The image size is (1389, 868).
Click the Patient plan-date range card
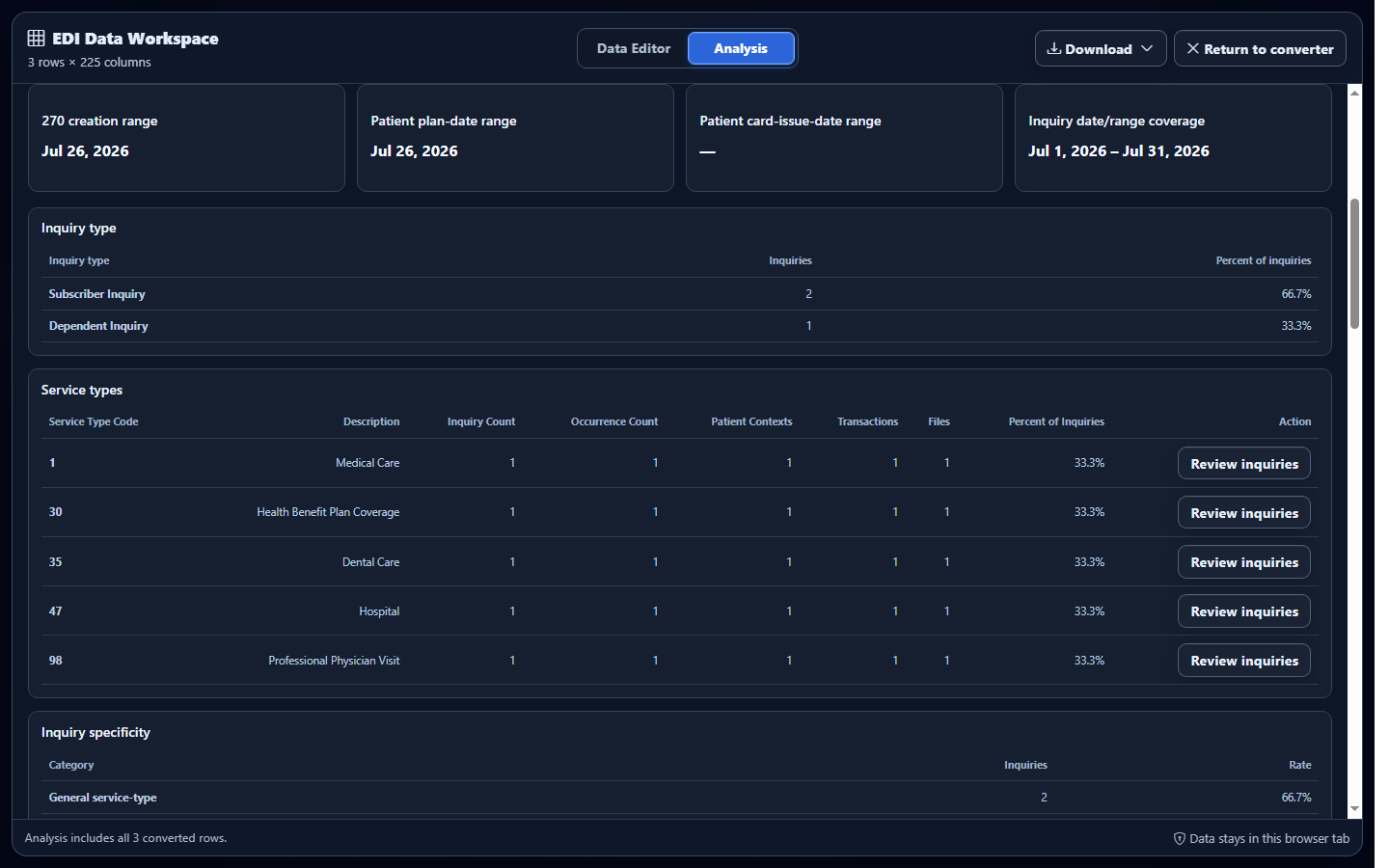point(515,138)
